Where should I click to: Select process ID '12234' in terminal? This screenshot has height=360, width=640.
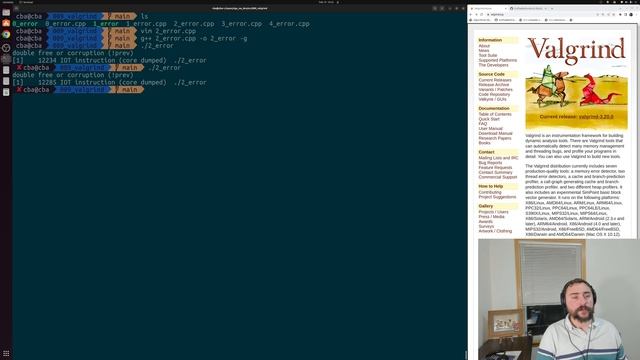pos(47,60)
